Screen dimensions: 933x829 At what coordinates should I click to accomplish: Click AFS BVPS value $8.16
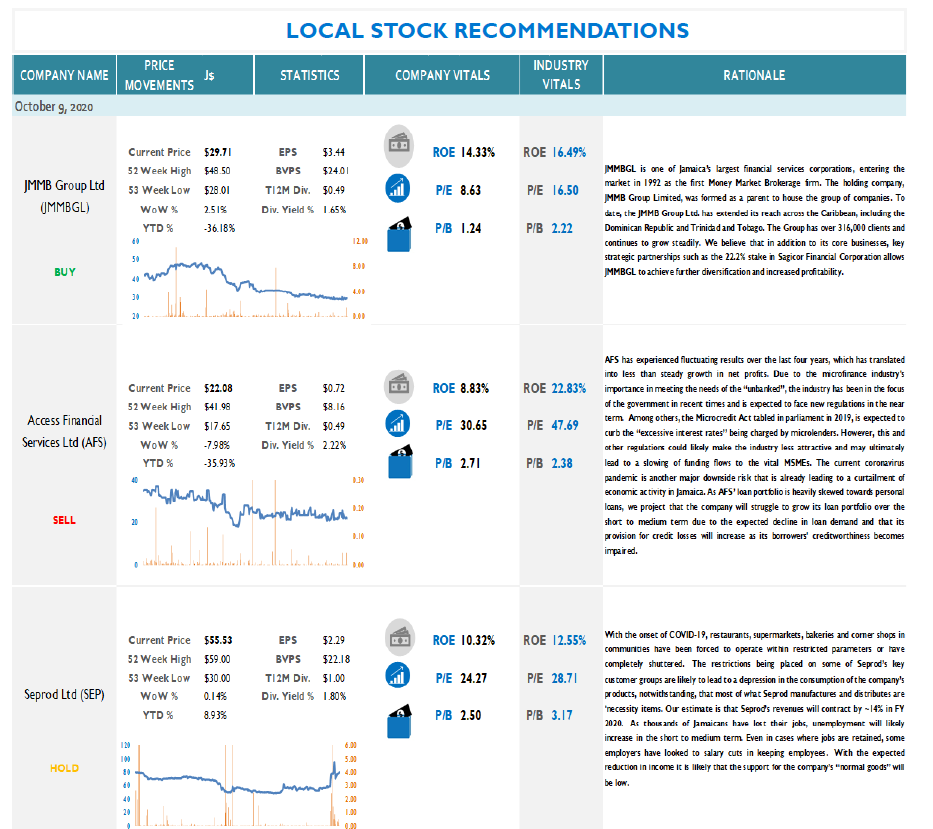point(334,406)
